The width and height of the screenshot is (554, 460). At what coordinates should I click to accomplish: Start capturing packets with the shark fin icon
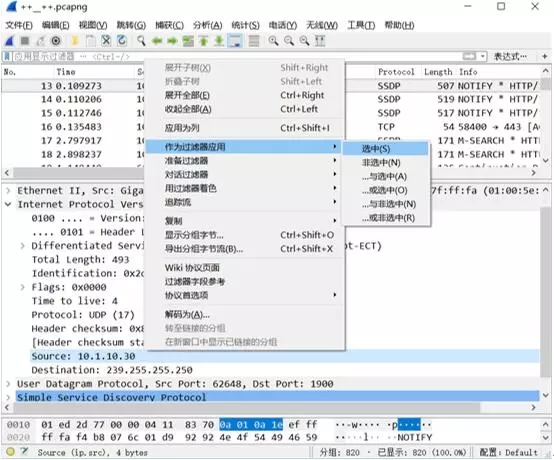click(x=10, y=41)
